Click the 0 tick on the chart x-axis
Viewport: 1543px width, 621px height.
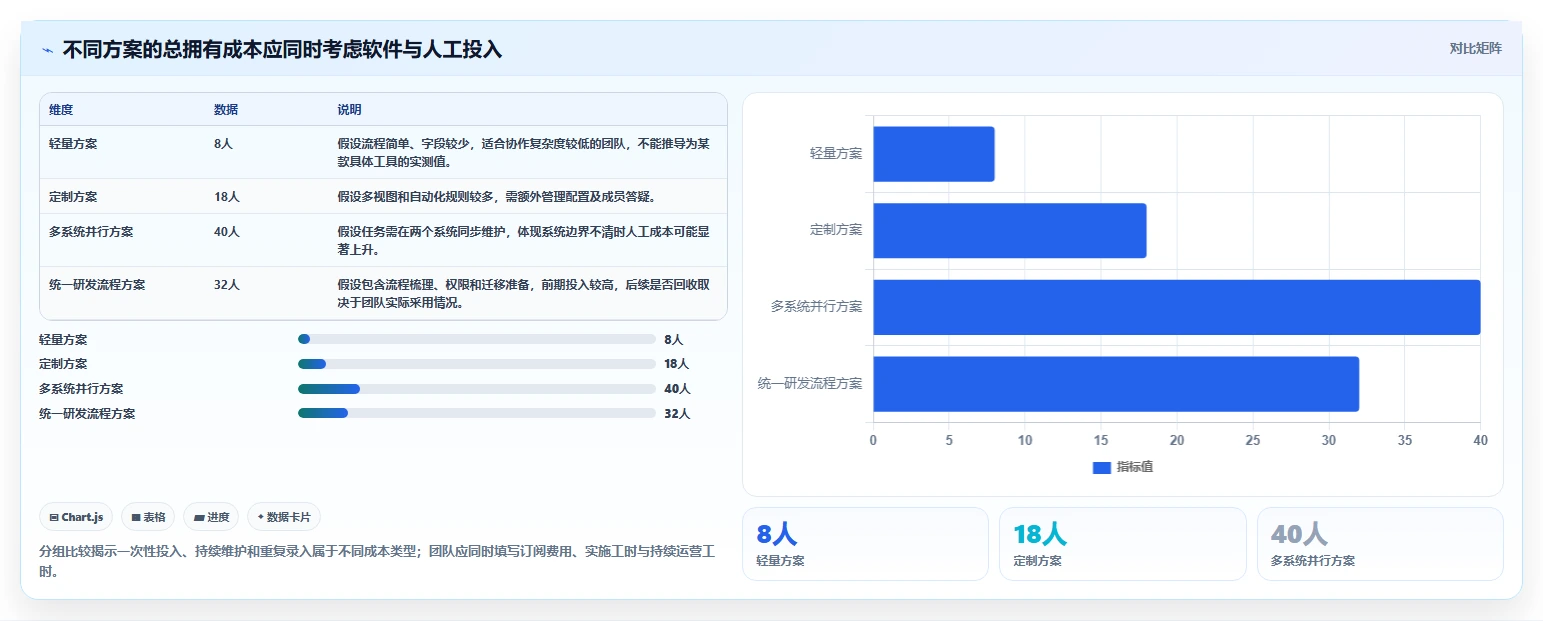(x=873, y=441)
